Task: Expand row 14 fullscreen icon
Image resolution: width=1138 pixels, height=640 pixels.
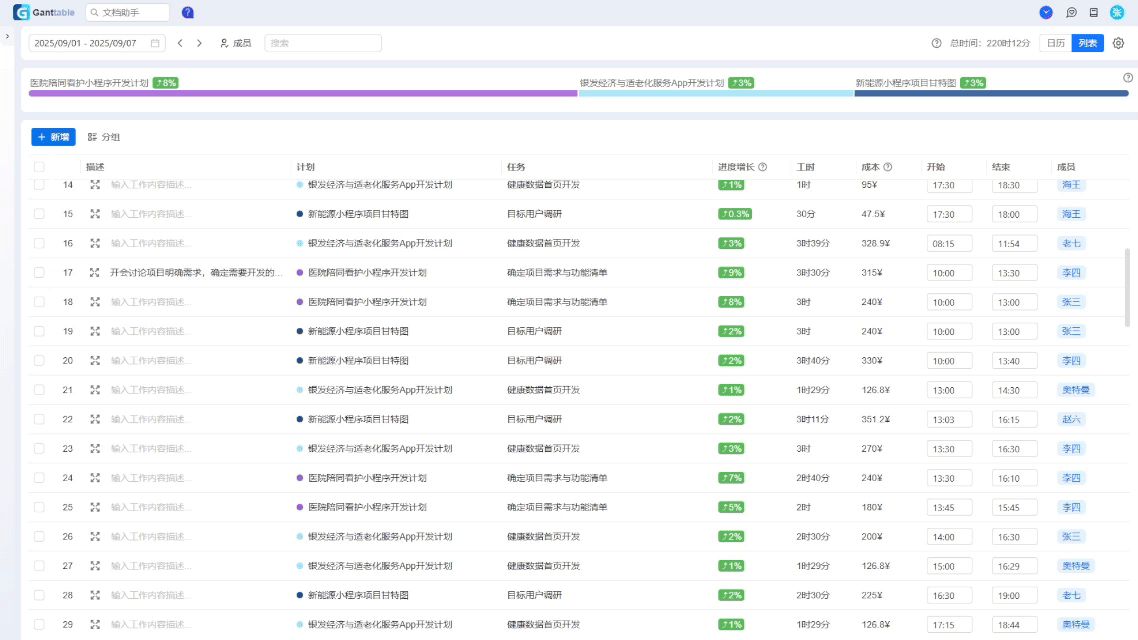Action: pyautogui.click(x=95, y=185)
